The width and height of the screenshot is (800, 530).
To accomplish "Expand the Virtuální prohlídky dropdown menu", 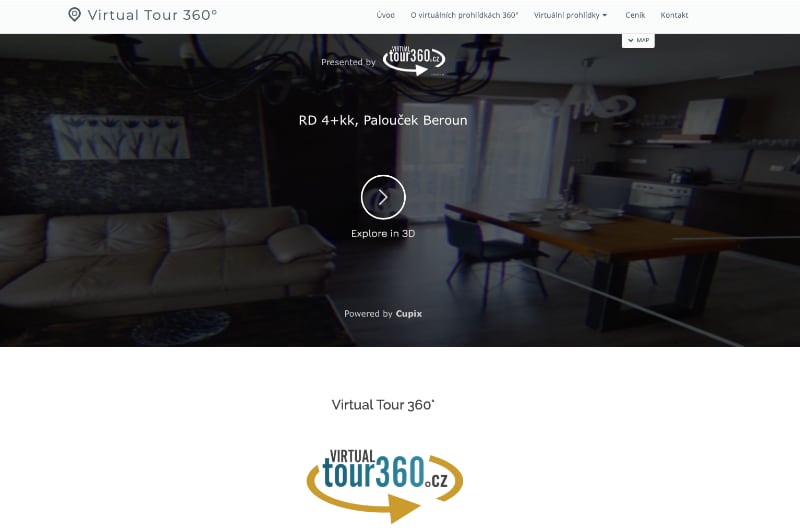I will (x=570, y=15).
